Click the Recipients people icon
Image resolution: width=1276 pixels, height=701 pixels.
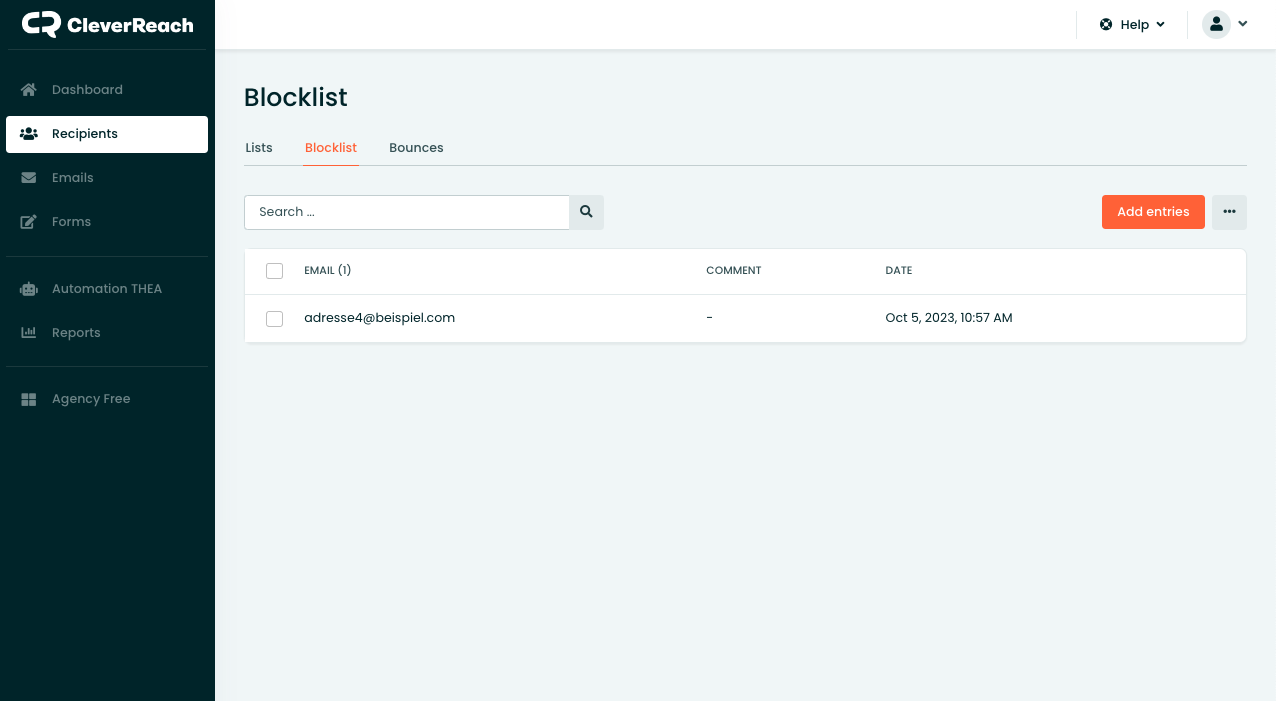click(x=29, y=134)
